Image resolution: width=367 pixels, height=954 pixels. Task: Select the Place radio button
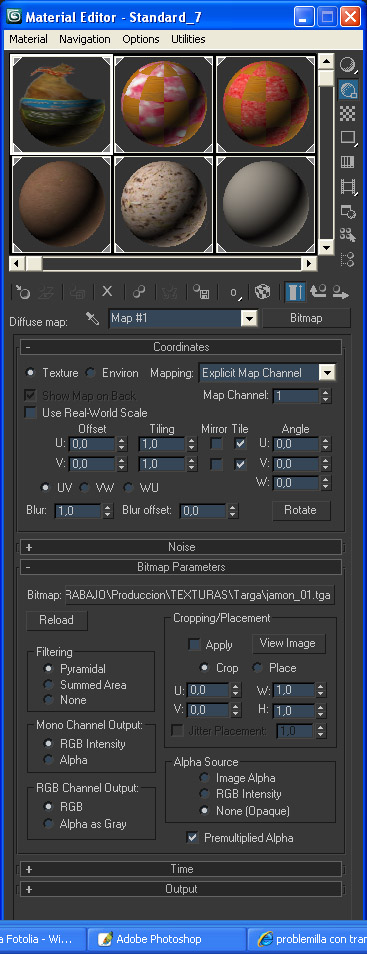pos(258,667)
